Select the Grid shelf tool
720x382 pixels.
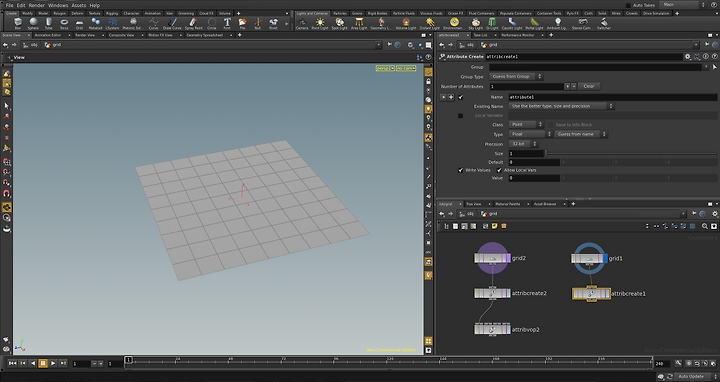79,23
